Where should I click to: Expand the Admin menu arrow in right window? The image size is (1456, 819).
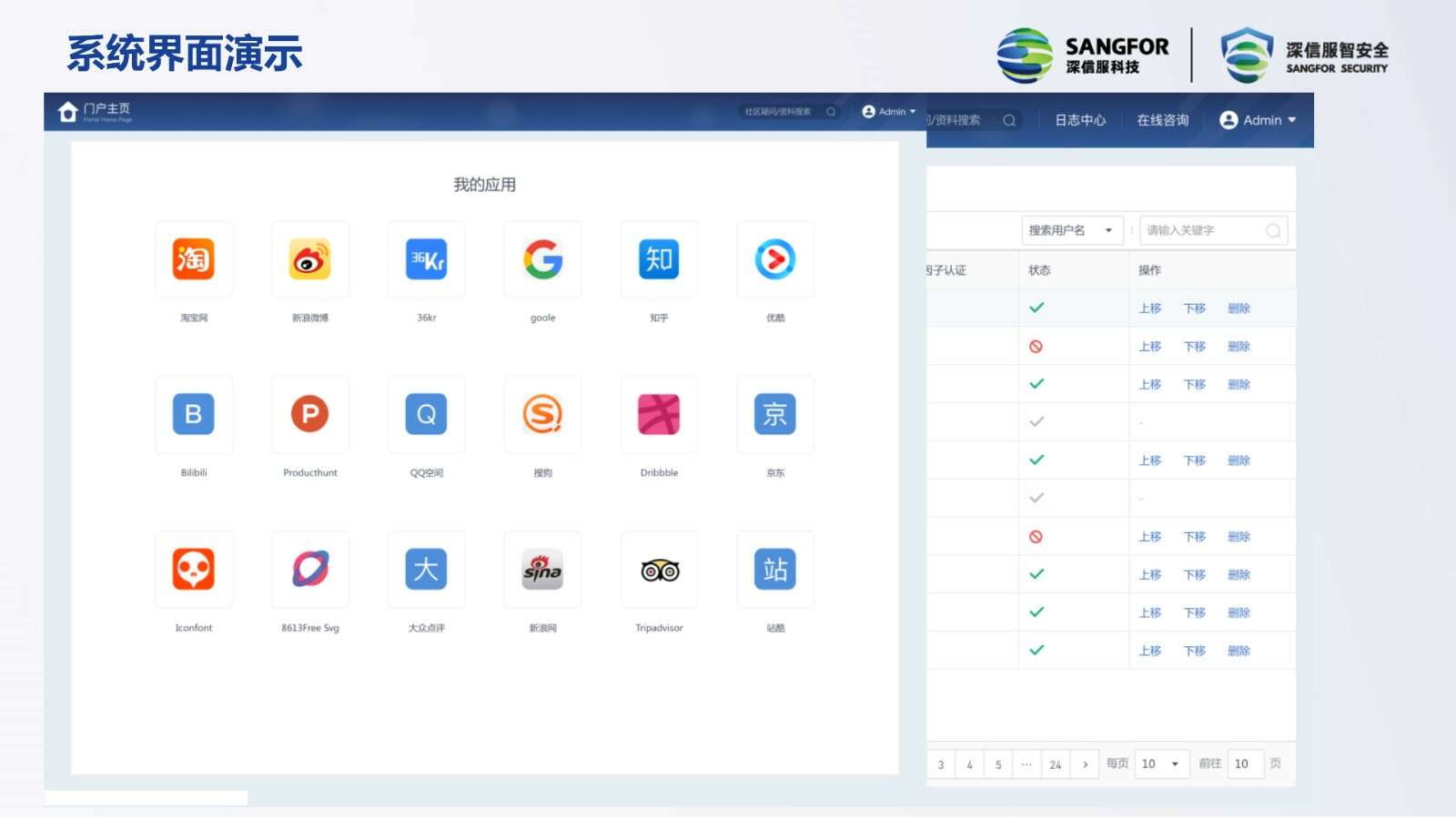point(1292,120)
